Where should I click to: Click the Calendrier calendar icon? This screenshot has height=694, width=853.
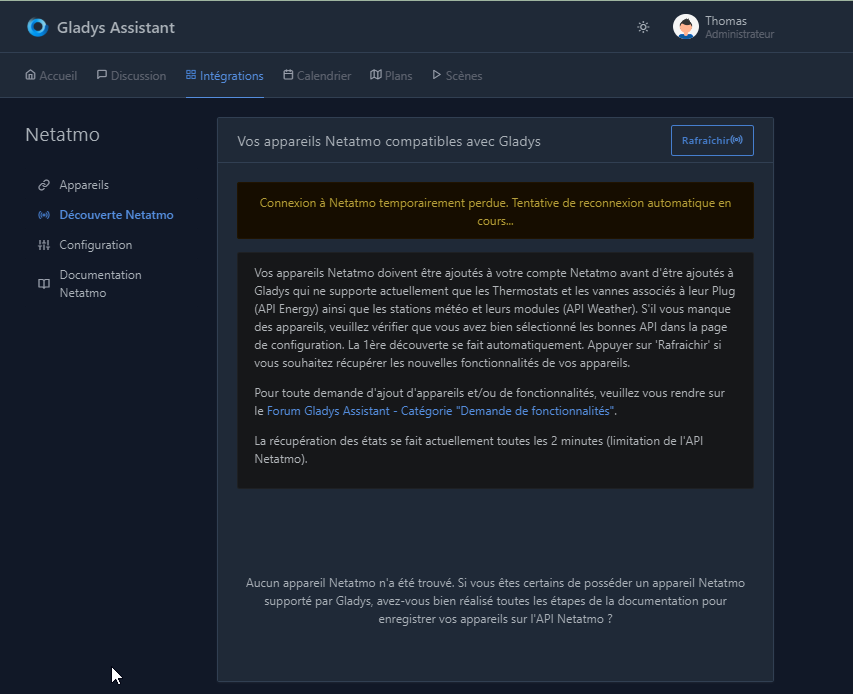pos(288,75)
